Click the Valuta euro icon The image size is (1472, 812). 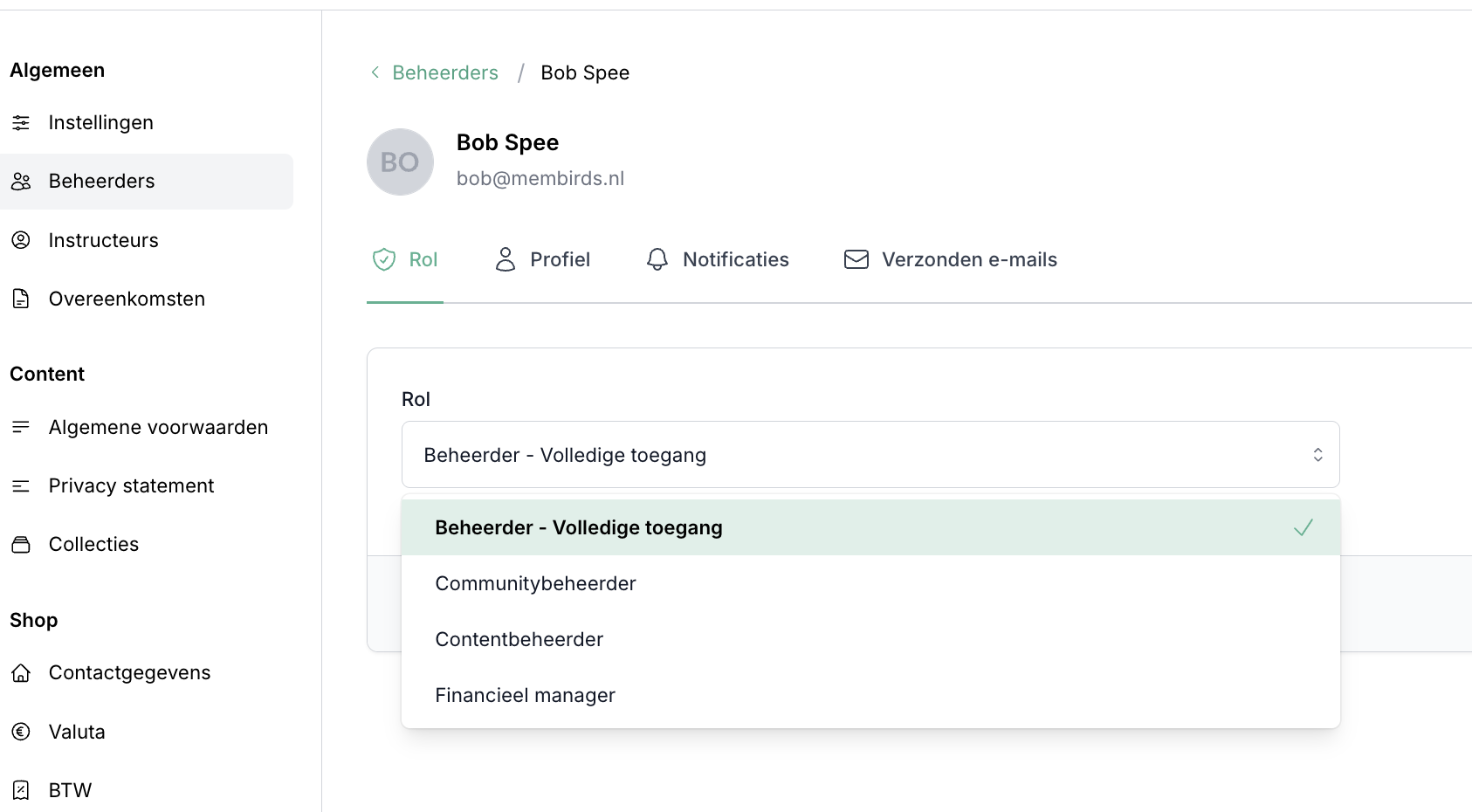[x=21, y=732]
